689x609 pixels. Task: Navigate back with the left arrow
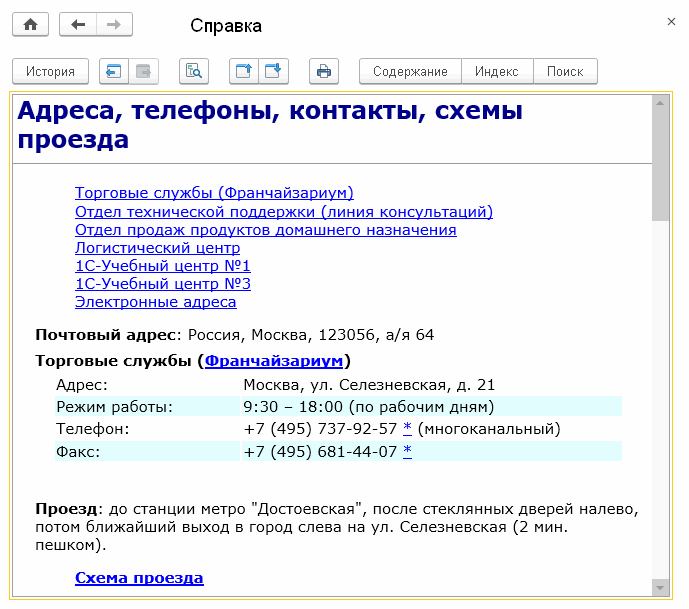click(x=78, y=25)
